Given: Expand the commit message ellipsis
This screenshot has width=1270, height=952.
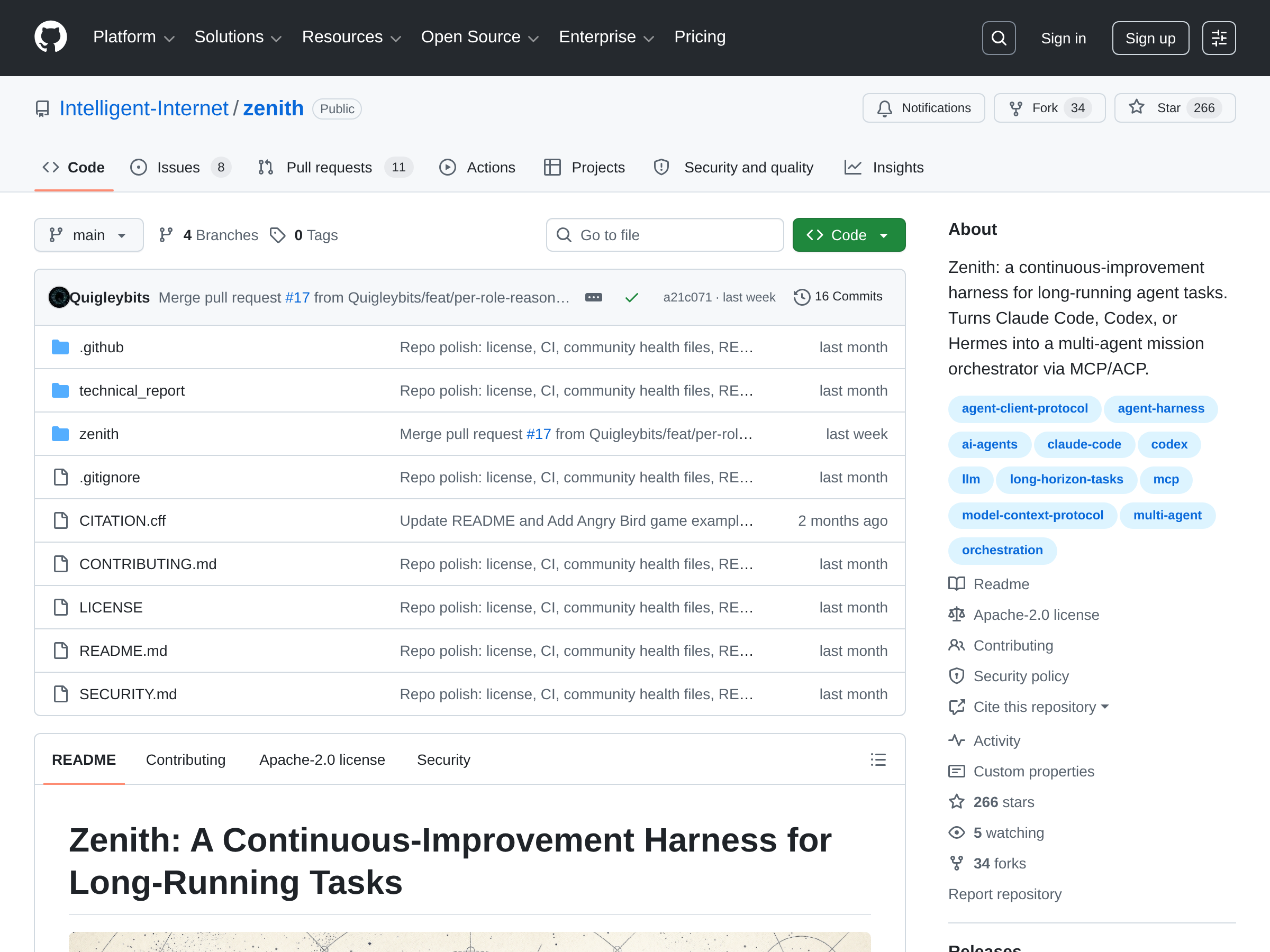Looking at the screenshot, I should coord(594,297).
